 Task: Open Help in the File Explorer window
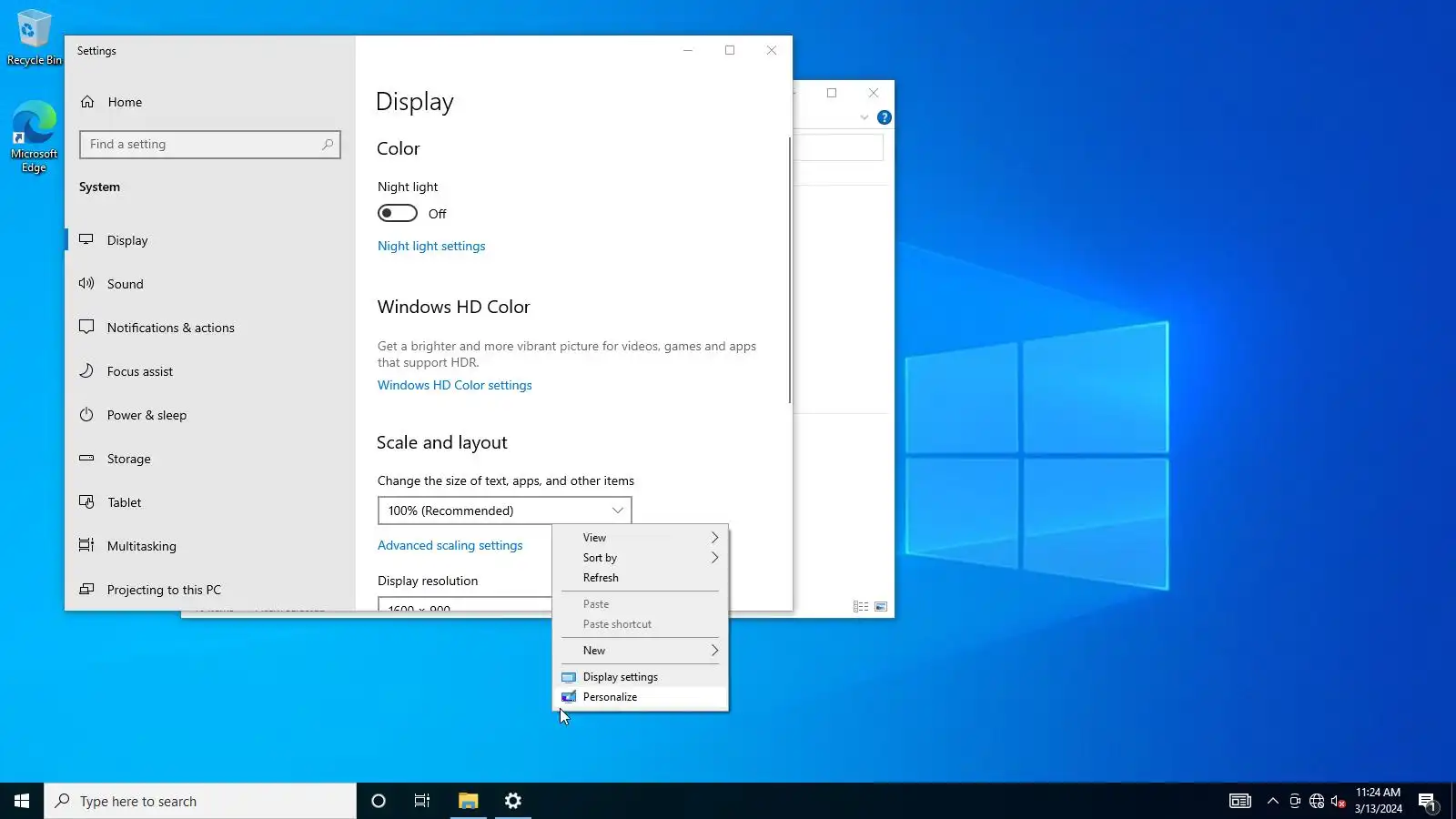tap(884, 117)
